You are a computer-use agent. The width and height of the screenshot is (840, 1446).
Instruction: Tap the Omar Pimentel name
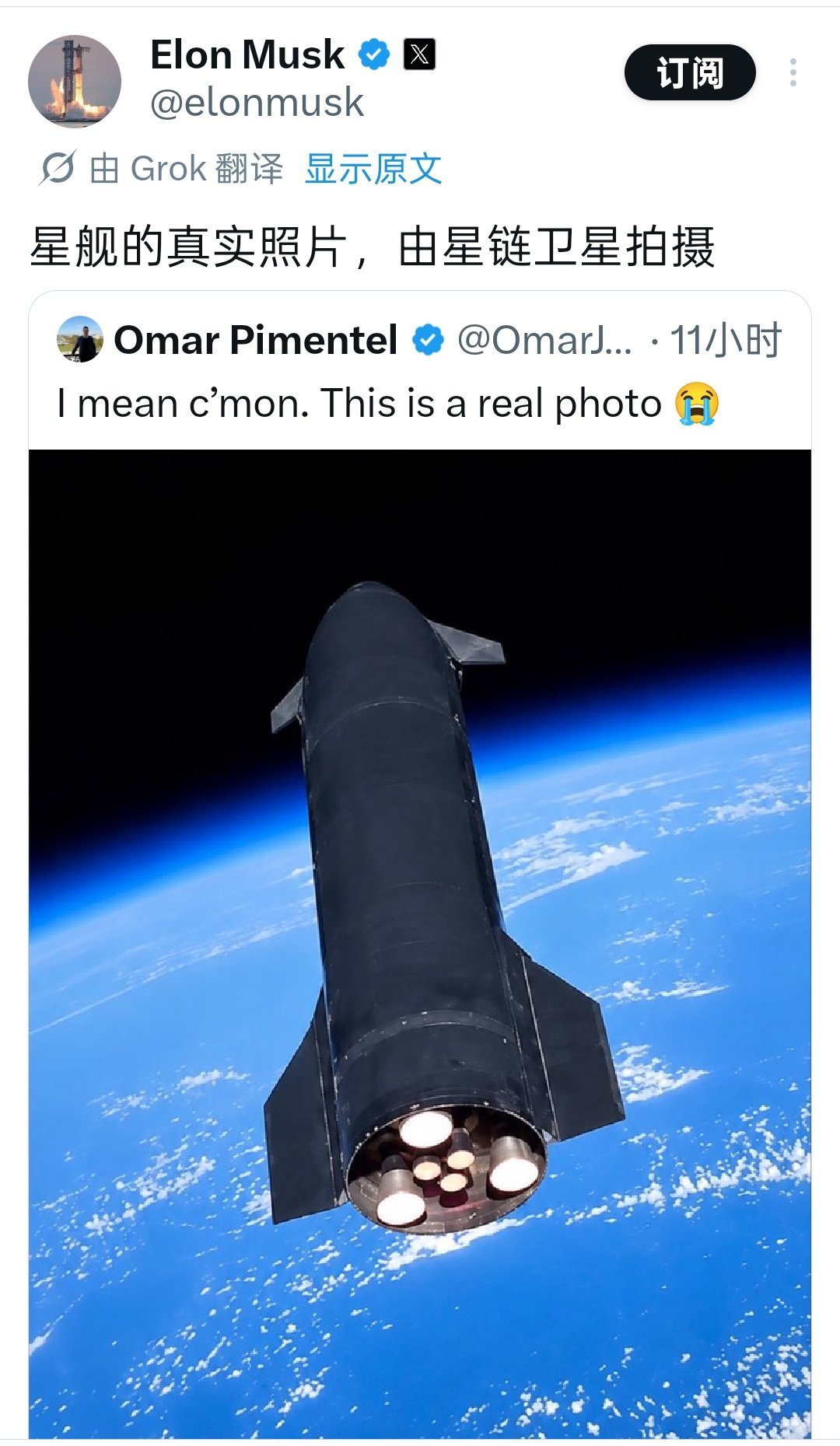tap(256, 340)
